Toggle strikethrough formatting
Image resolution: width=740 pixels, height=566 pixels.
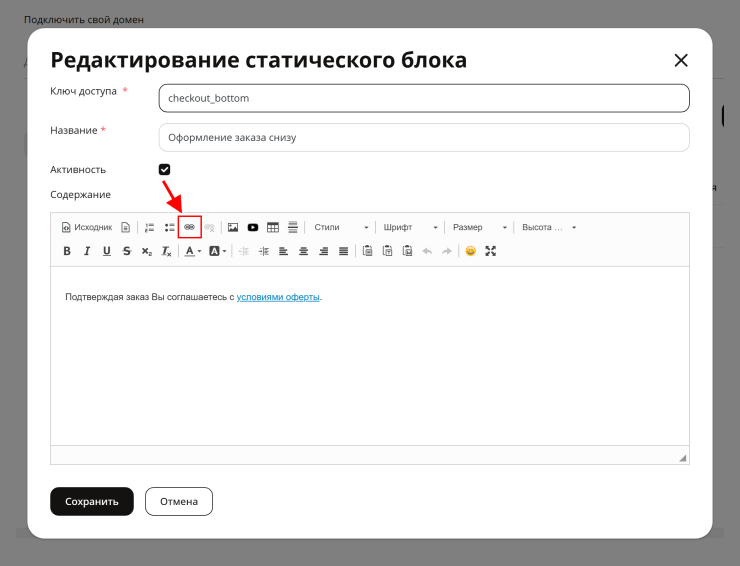coord(126,251)
